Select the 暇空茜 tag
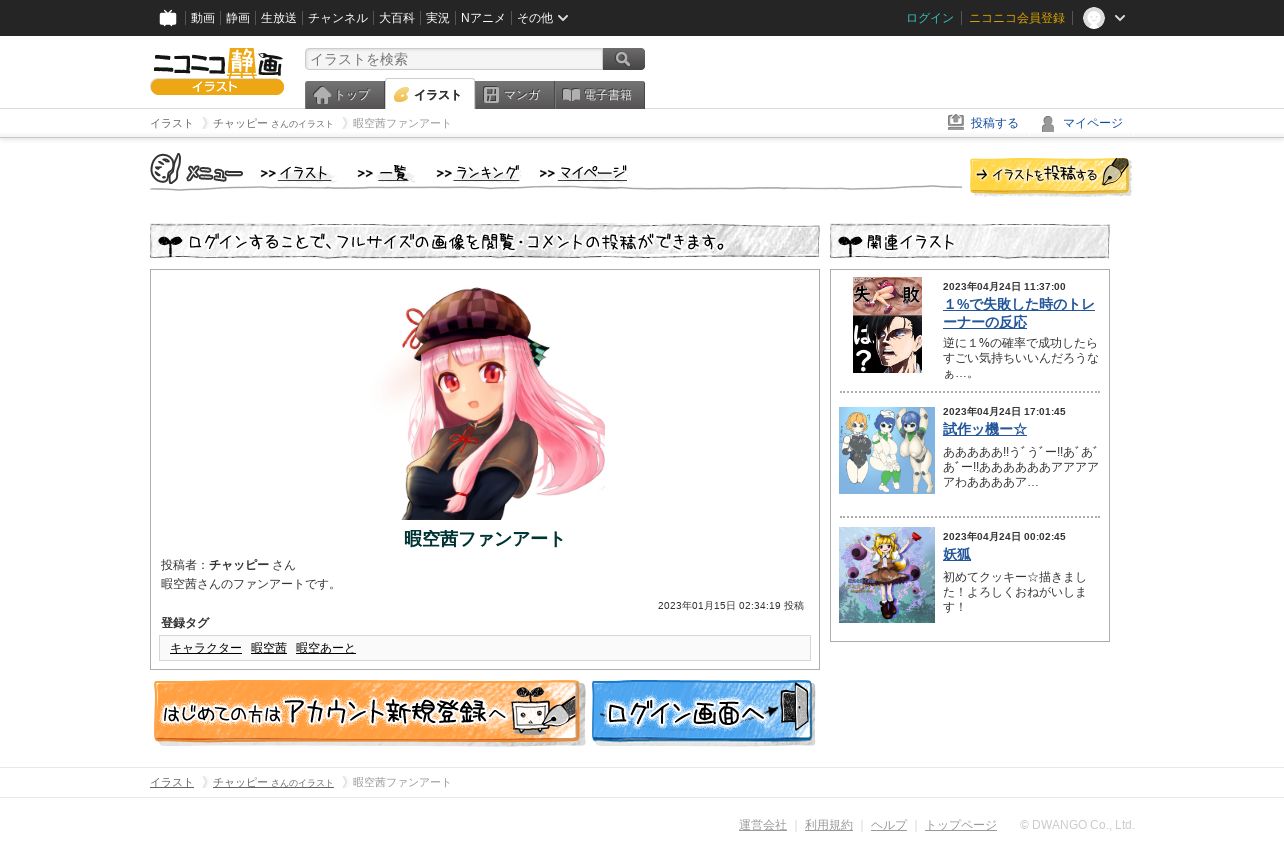 pyautogui.click(x=269, y=648)
